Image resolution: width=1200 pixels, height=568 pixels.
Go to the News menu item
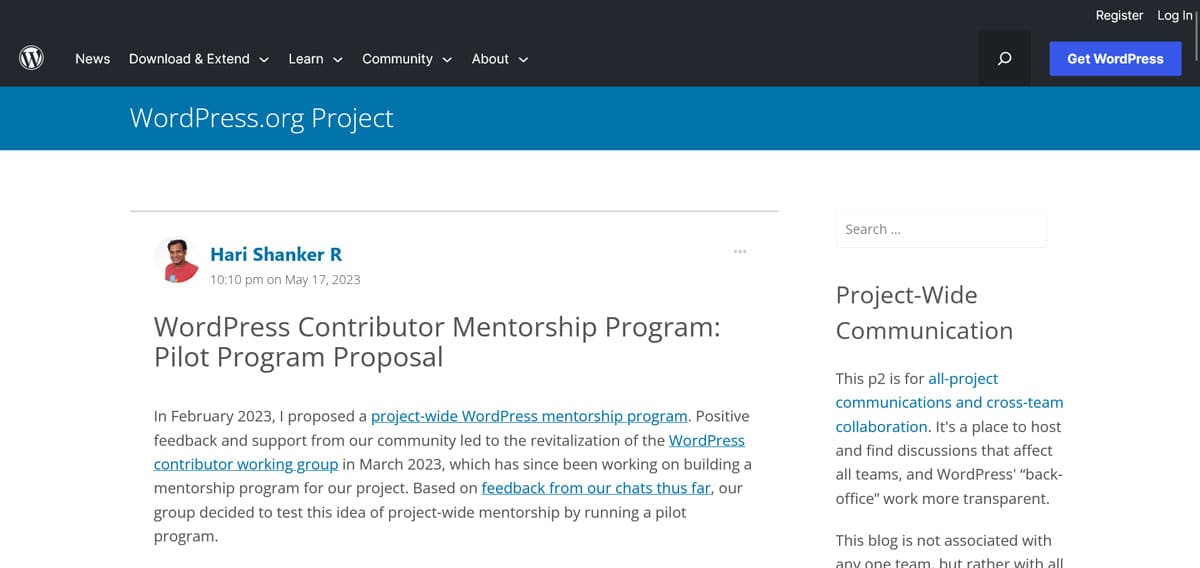[x=92, y=59]
